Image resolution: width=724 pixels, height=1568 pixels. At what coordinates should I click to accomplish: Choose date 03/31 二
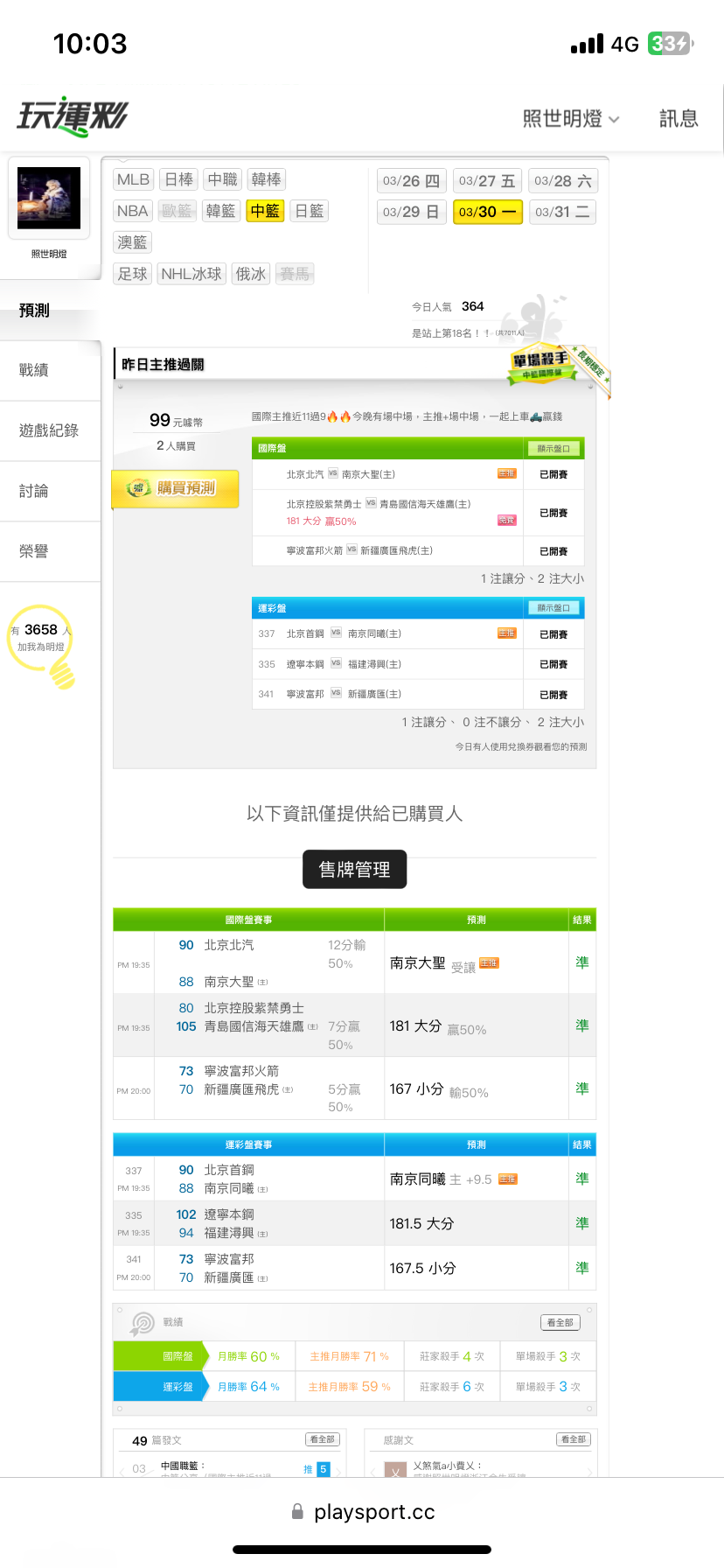tap(563, 212)
